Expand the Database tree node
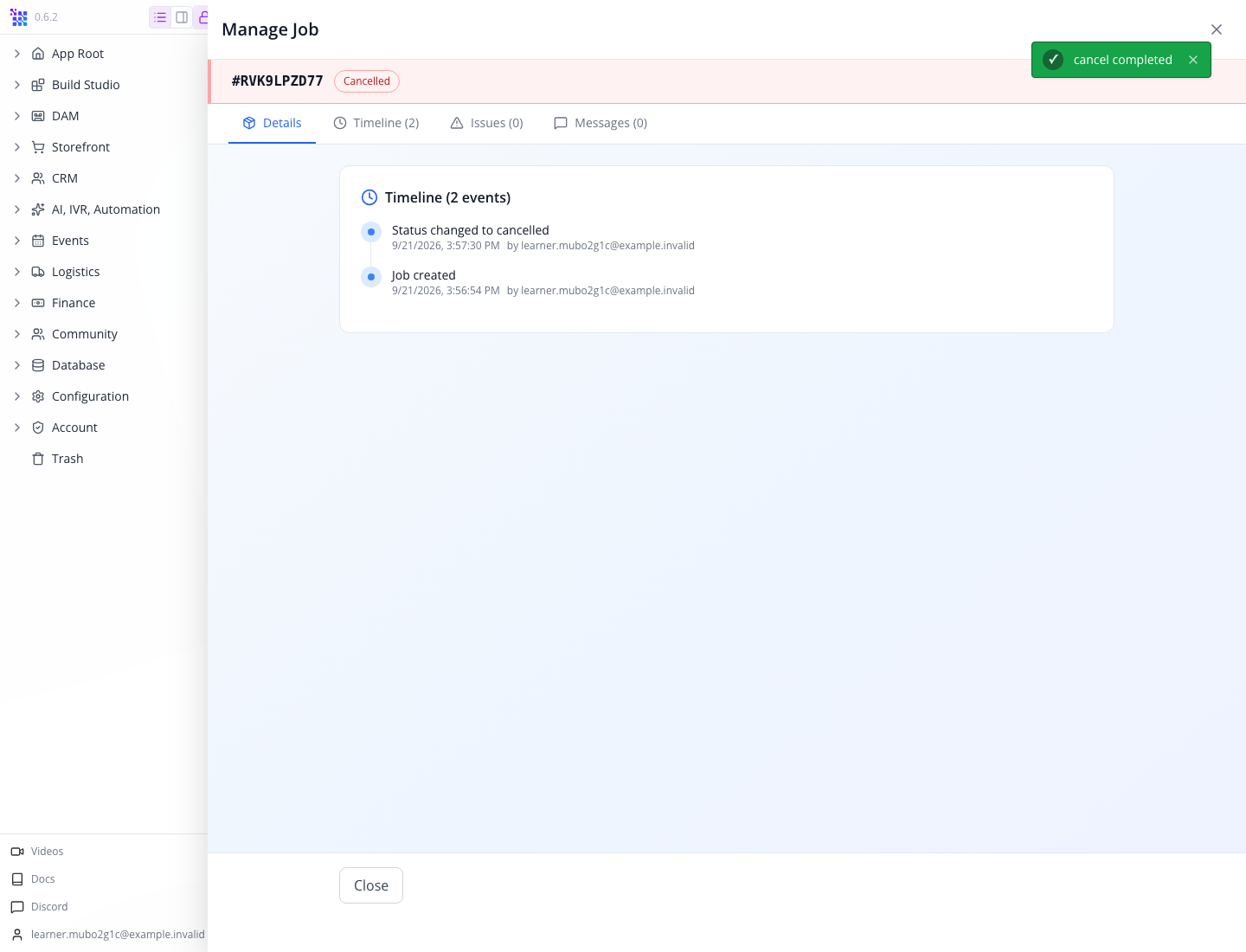The height and width of the screenshot is (952, 1246). pos(17,365)
